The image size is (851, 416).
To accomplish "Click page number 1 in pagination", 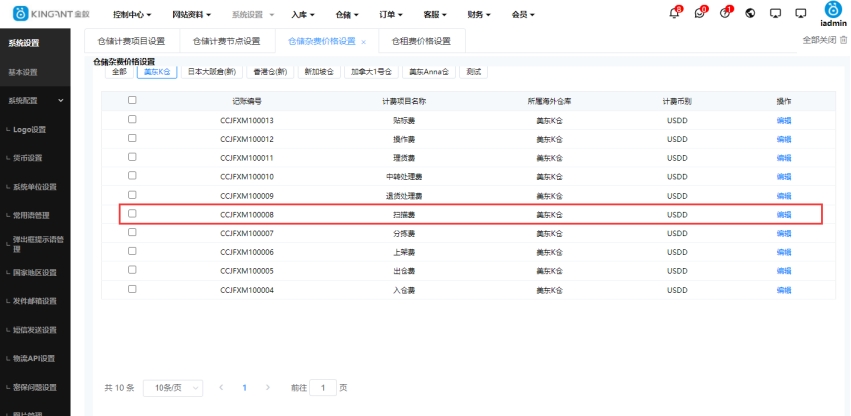I will (x=245, y=388).
